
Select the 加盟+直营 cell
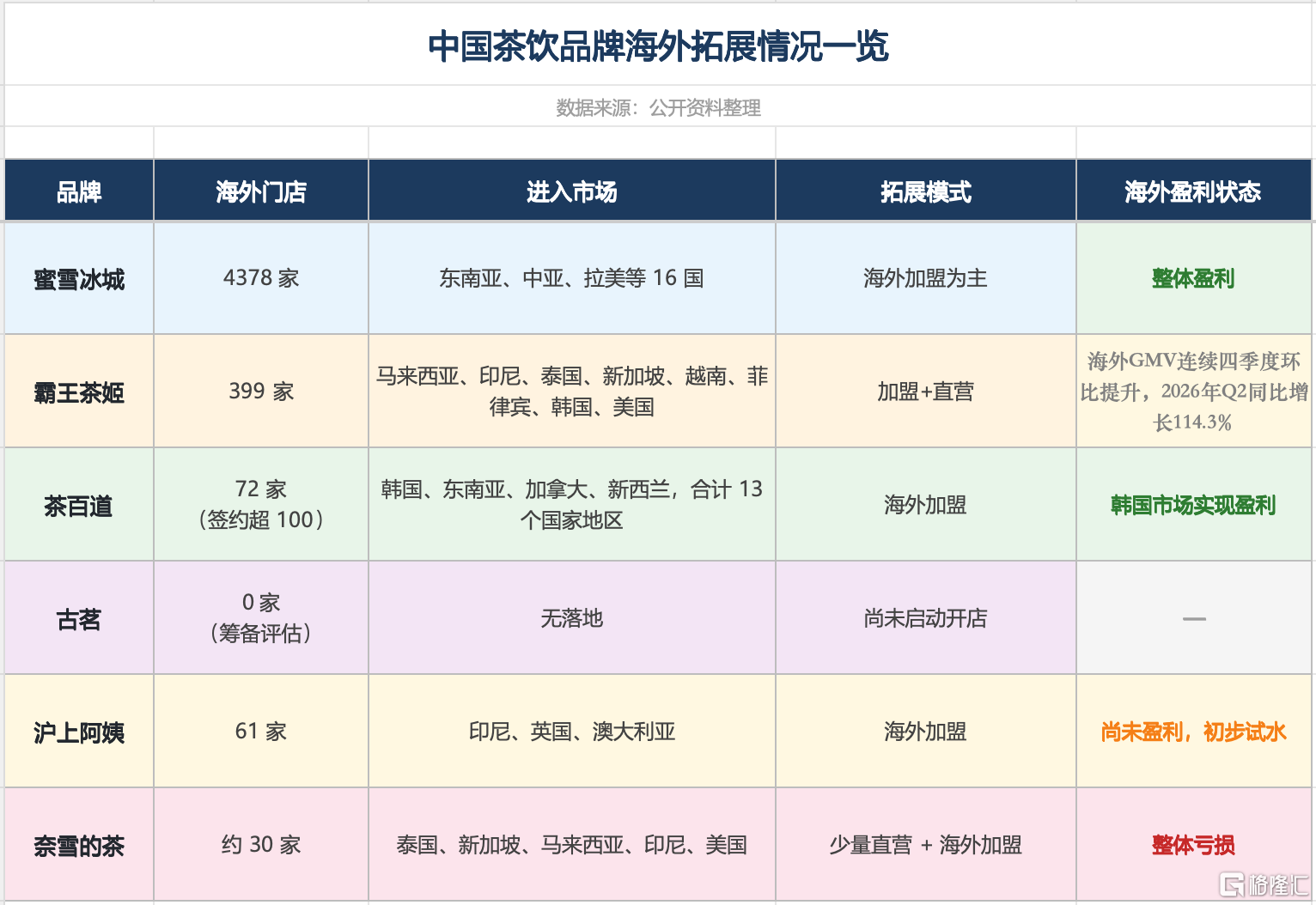coord(926,392)
